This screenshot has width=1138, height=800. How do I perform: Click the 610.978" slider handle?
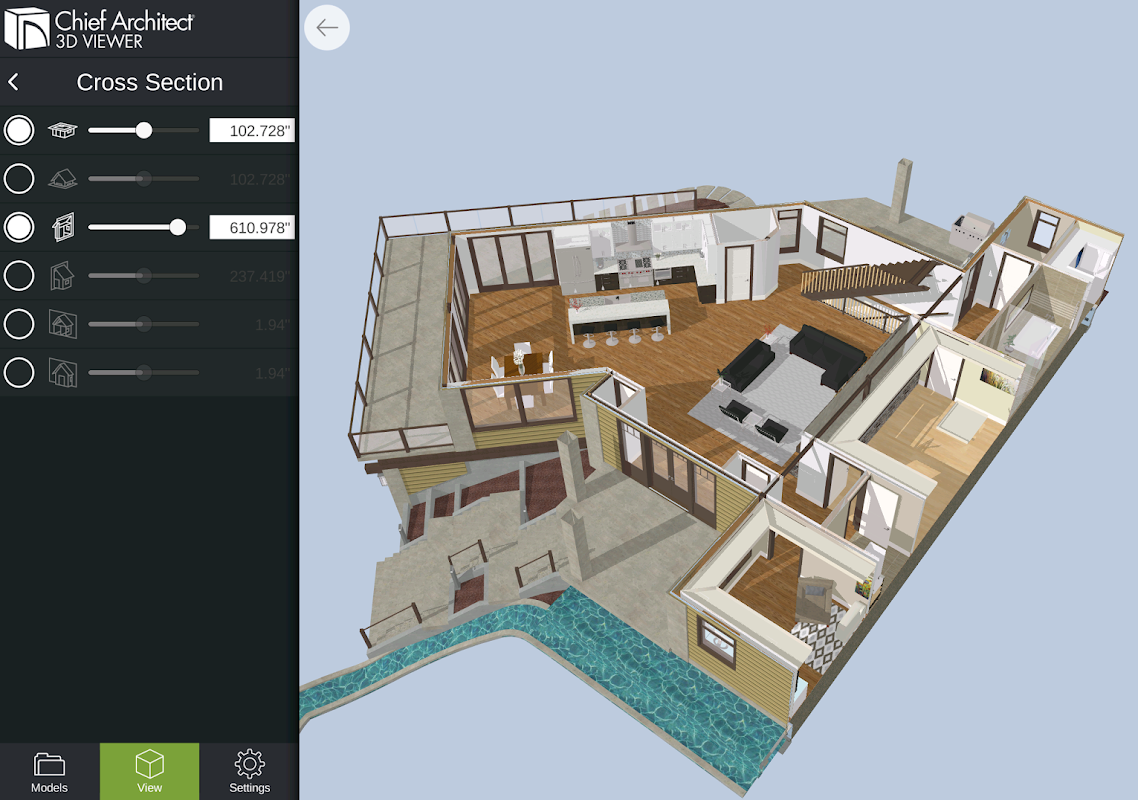178,227
